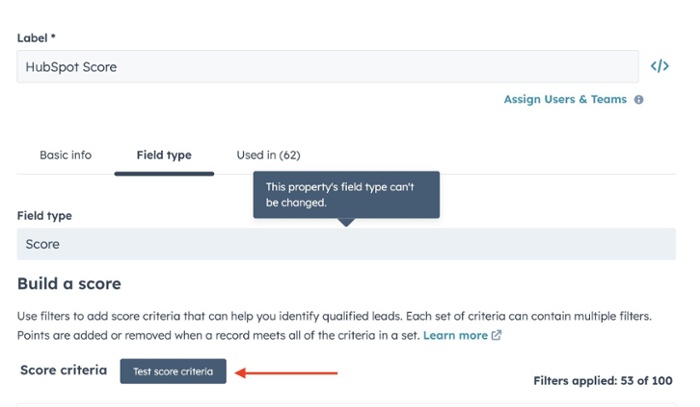Click the info icon beside Assign Users & Teams

639,100
